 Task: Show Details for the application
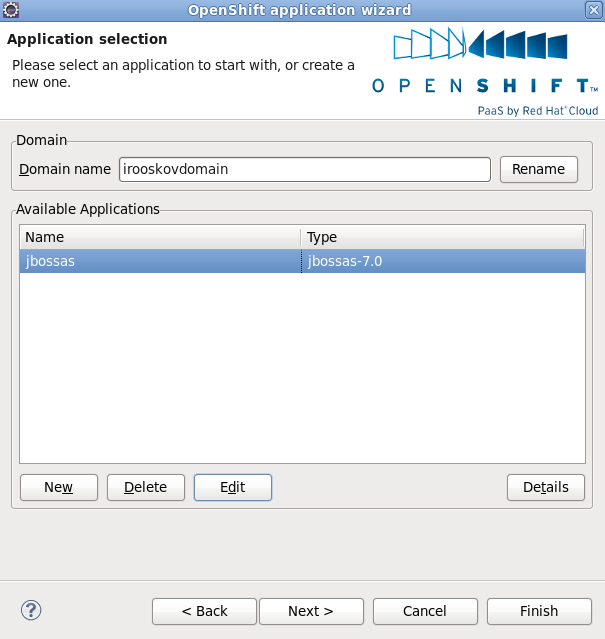click(546, 487)
